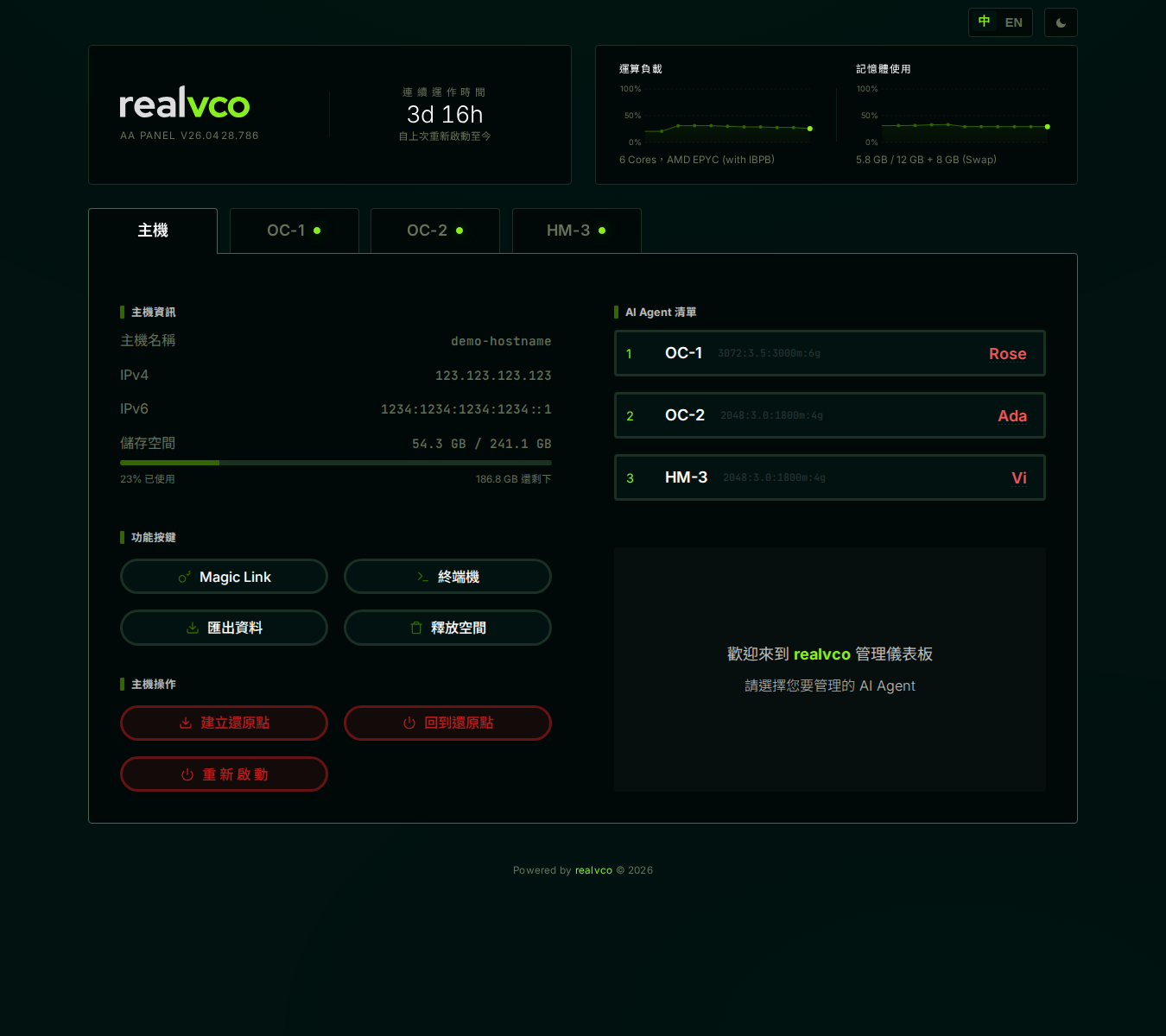This screenshot has width=1166, height=1036.
Task: Switch language to Chinese (中)
Action: click(984, 22)
